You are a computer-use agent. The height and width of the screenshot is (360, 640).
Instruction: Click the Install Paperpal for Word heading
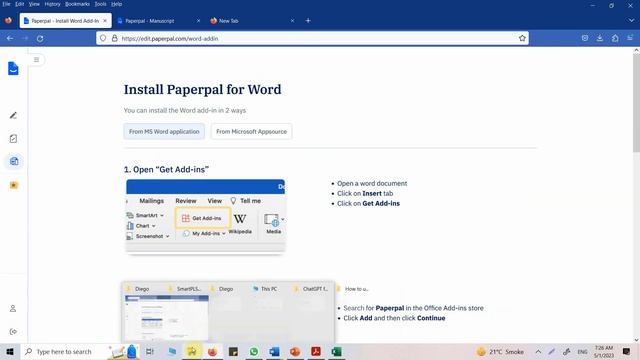point(202,89)
